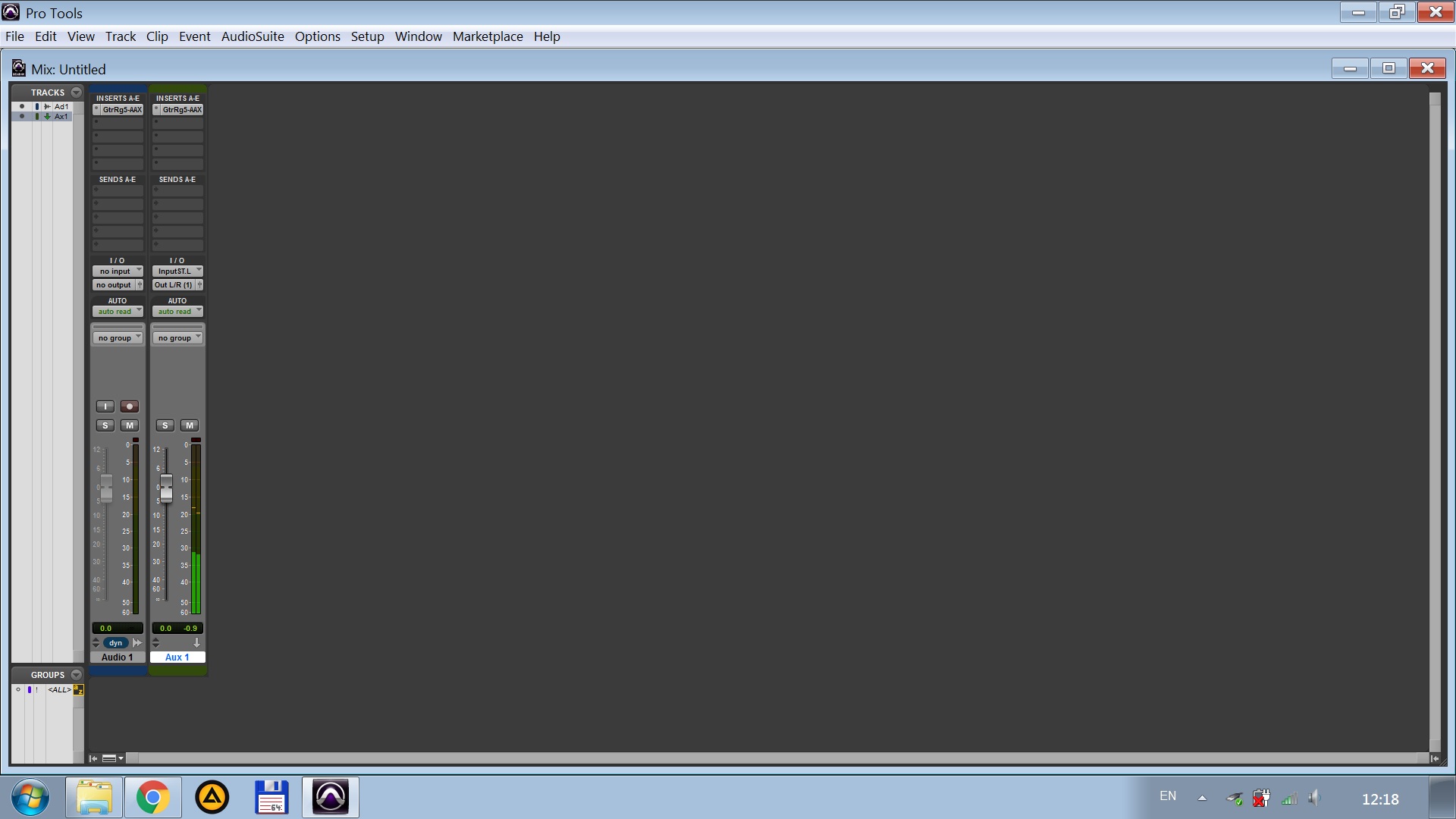Image resolution: width=1456 pixels, height=819 pixels.
Task: Click the Aux 1 volume readout field
Action: [x=165, y=629]
